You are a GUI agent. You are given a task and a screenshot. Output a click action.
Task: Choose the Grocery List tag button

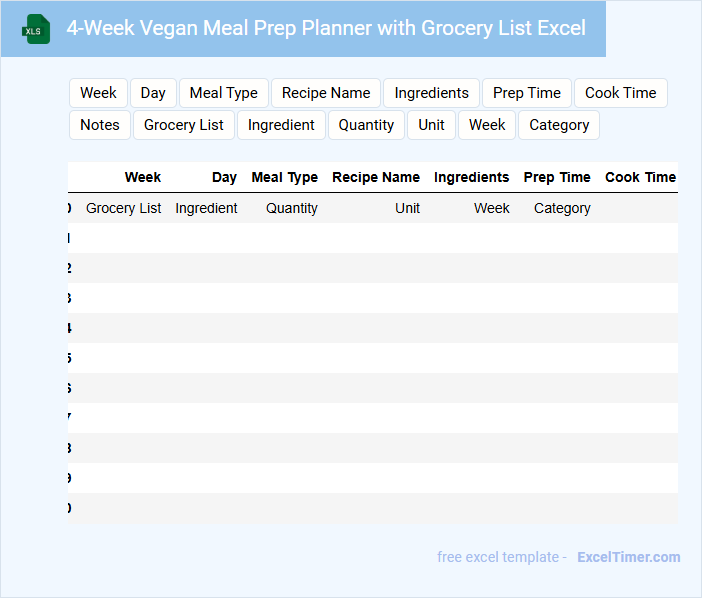[x=184, y=125]
